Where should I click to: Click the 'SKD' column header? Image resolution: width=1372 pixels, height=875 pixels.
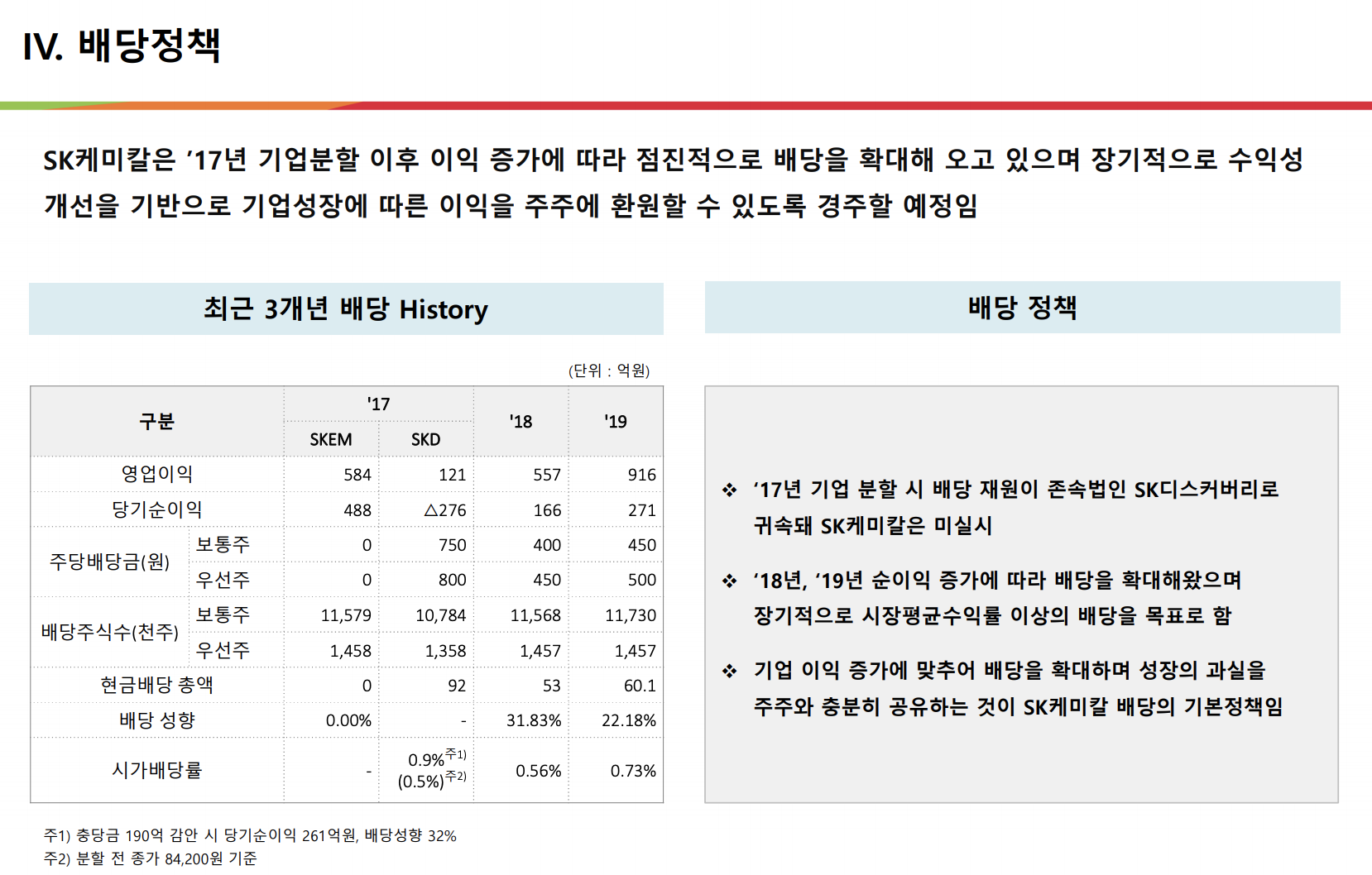pyautogui.click(x=426, y=440)
